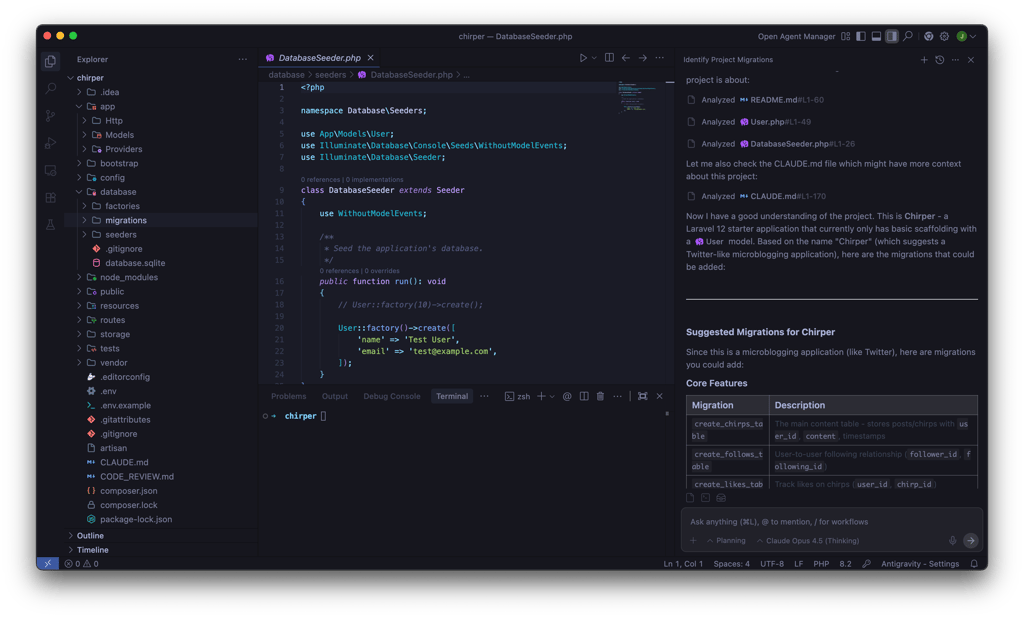Screen dimensions: 1024x618
Task: Toggle the bottom panel visibility
Action: [x=876, y=37]
